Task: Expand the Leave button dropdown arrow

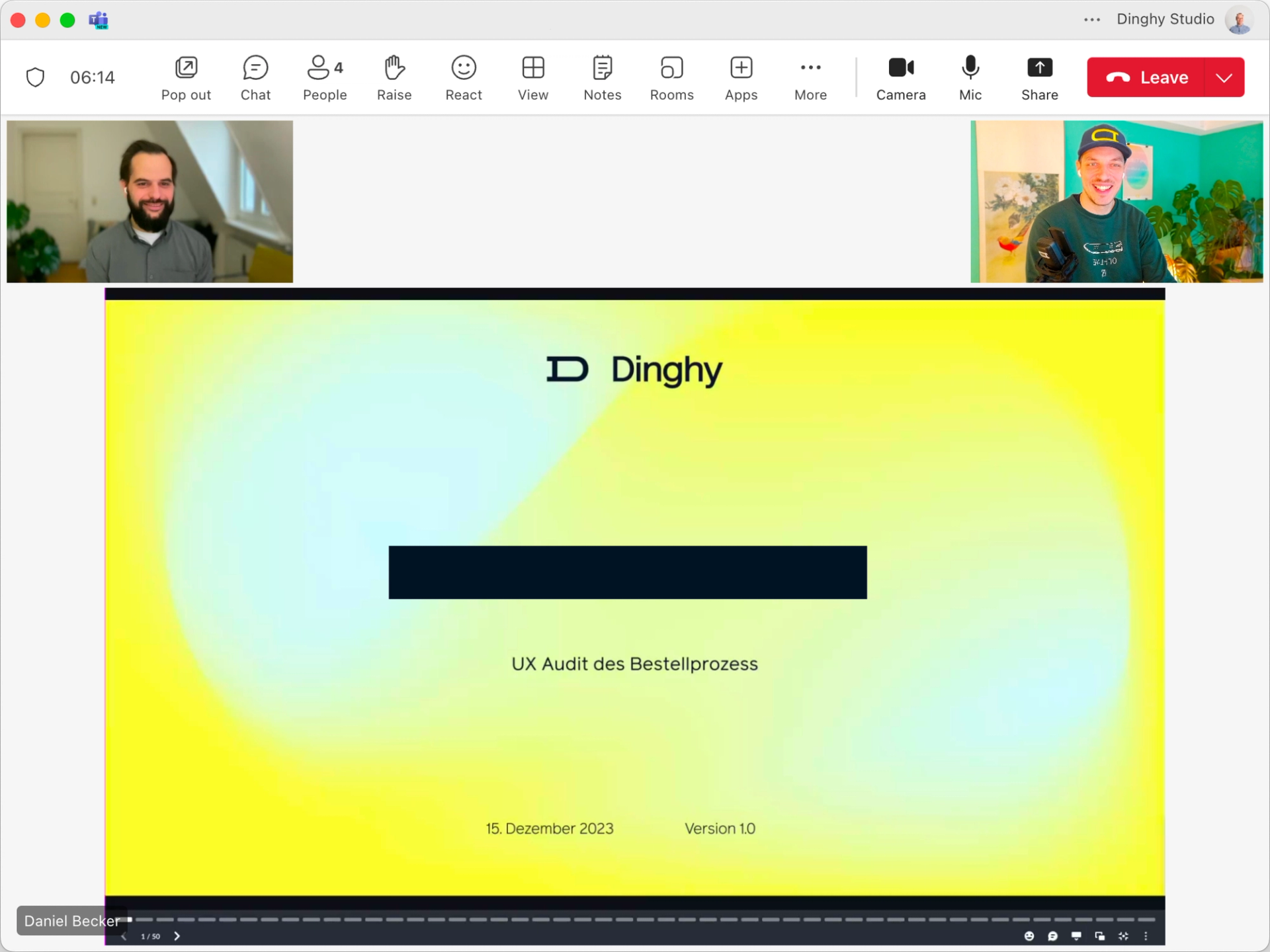Action: pos(1224,77)
